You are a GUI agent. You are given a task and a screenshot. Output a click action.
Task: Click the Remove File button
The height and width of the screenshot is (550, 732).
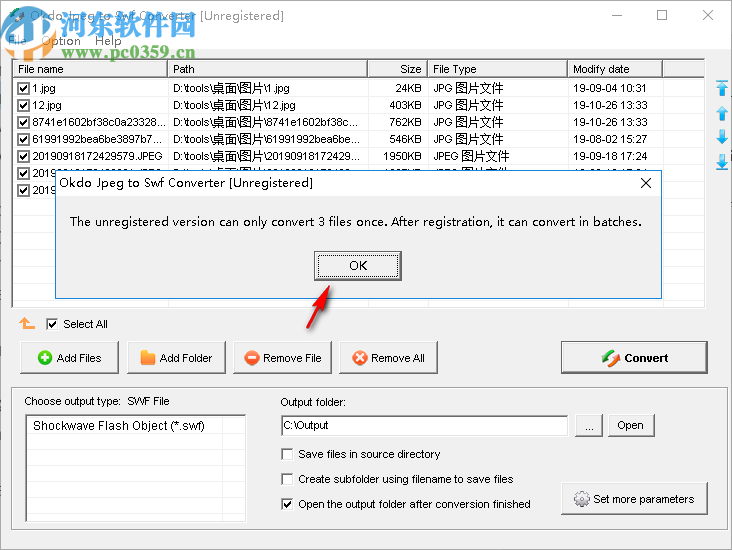pyautogui.click(x=282, y=358)
